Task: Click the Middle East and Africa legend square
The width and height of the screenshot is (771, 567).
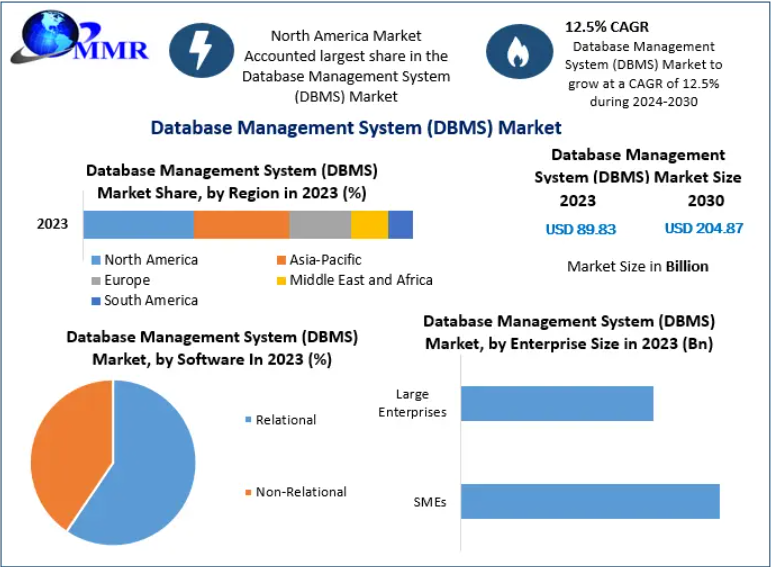Action: pos(280,281)
